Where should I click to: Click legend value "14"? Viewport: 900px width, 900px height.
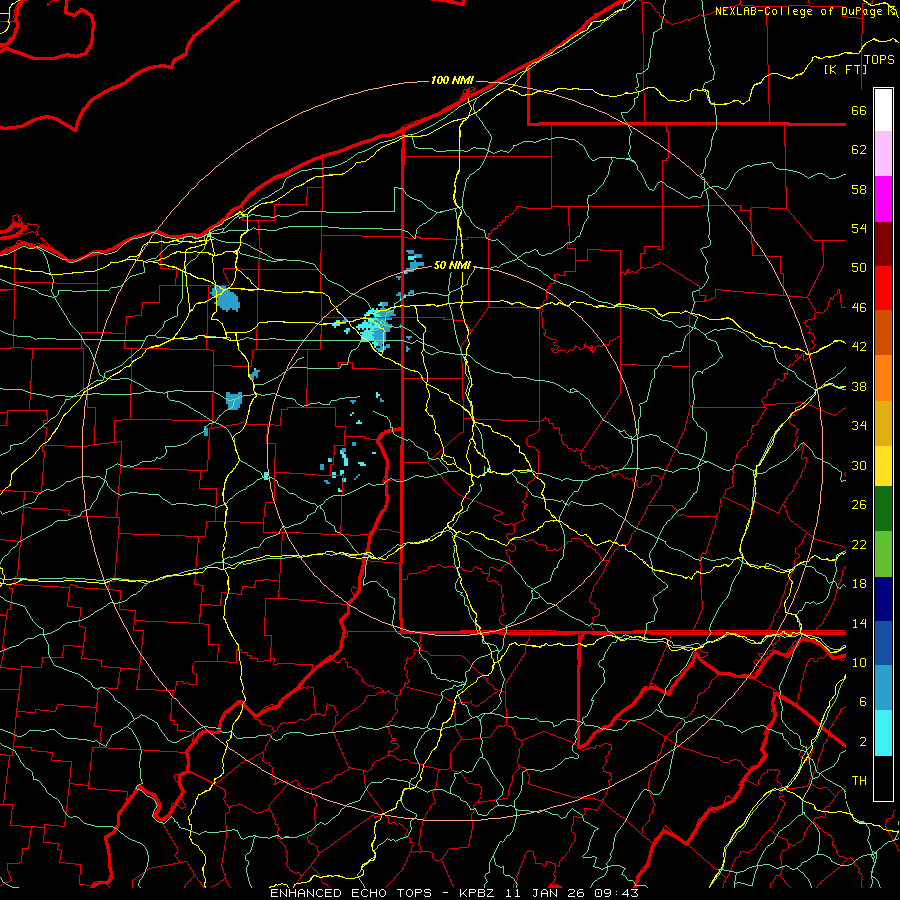coord(859,623)
